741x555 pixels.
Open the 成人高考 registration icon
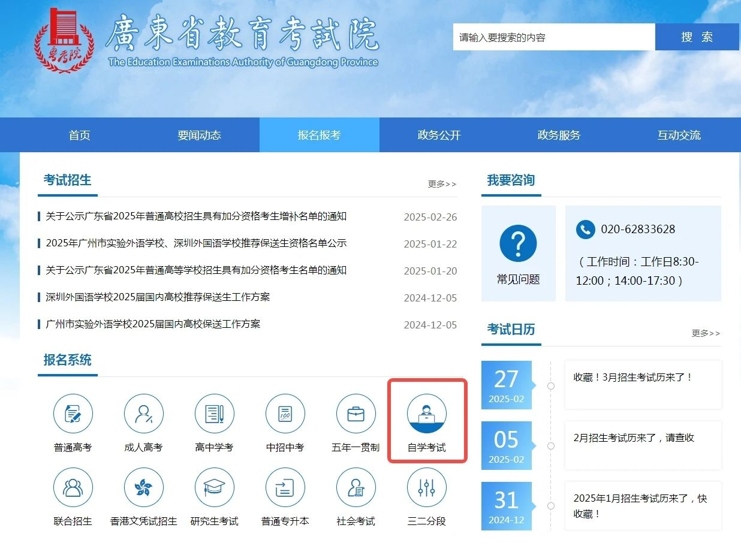144,414
